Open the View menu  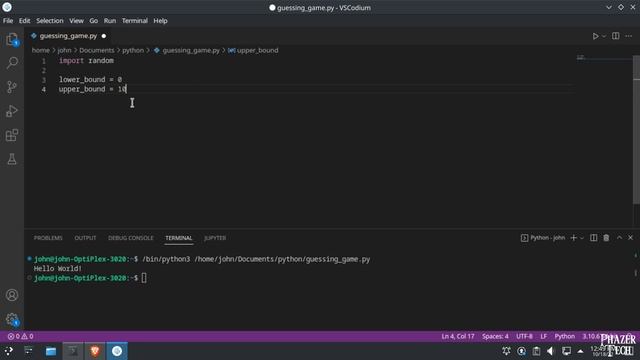76,20
